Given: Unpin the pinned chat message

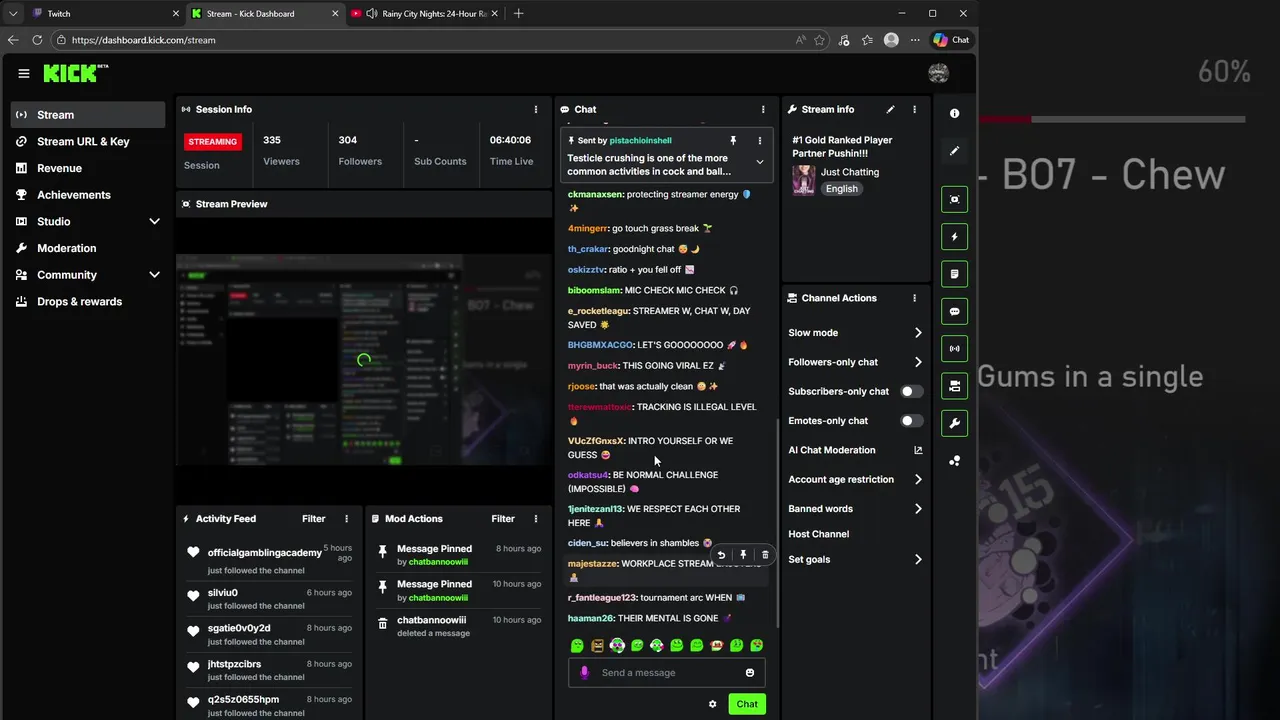Looking at the screenshot, I should click(733, 141).
